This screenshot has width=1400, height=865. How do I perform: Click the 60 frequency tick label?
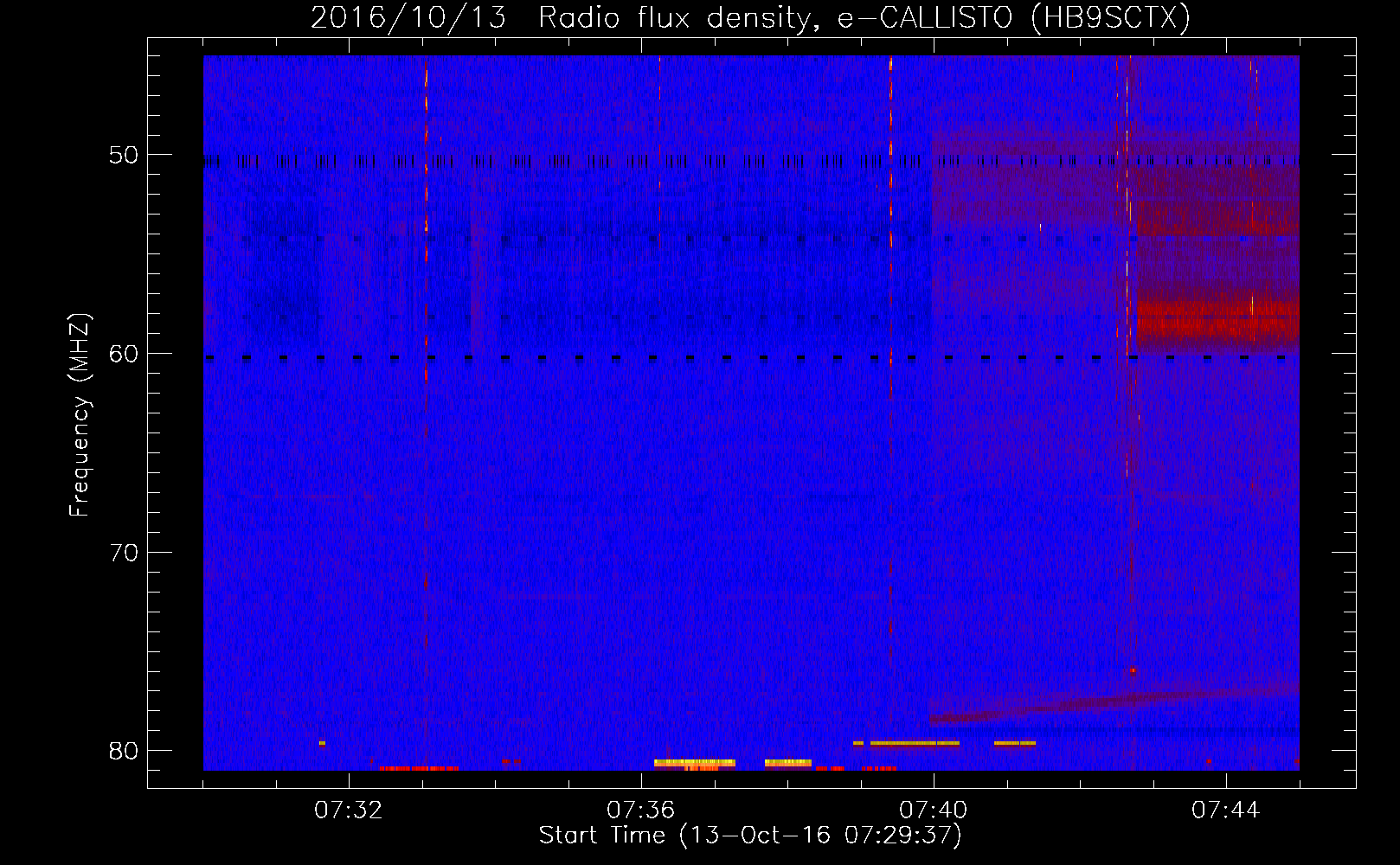(124, 353)
